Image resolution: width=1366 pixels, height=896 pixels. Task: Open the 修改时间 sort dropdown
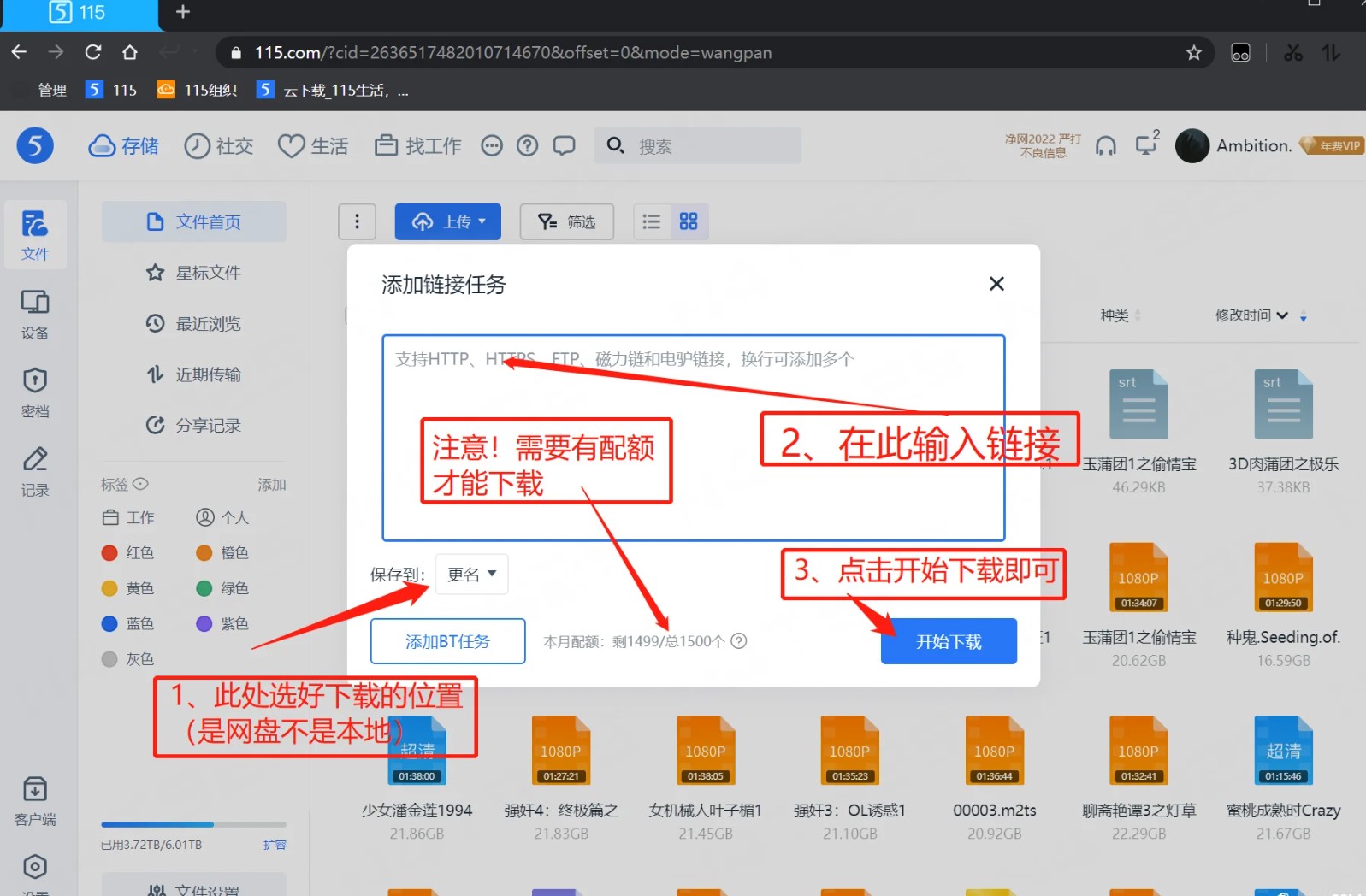1251,315
